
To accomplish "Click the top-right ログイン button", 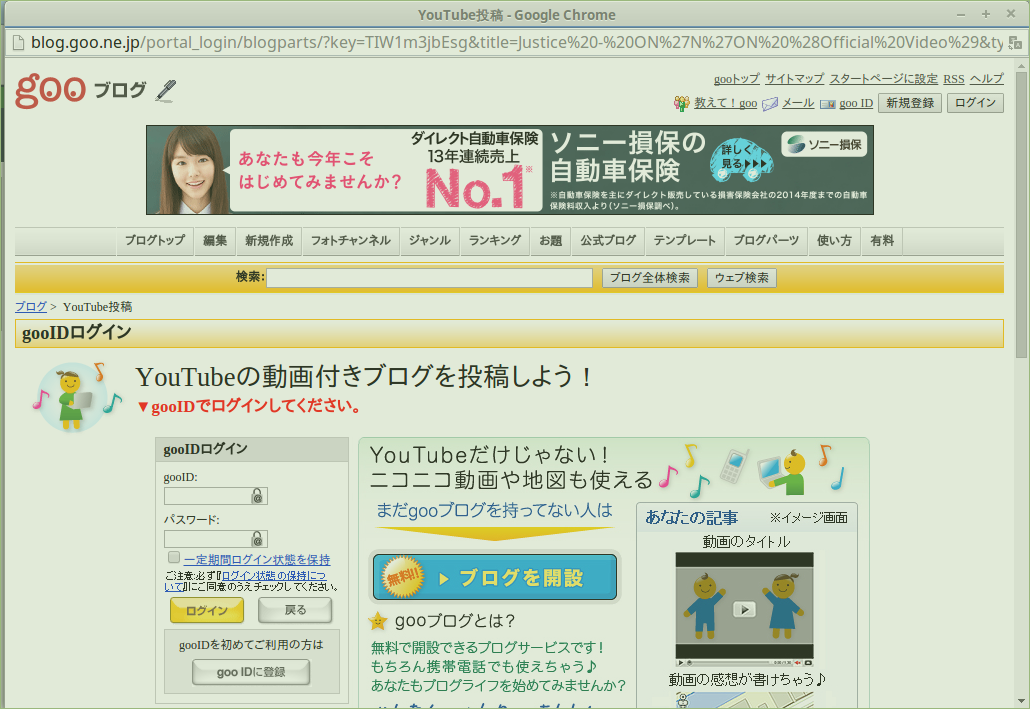I will click(x=975, y=103).
